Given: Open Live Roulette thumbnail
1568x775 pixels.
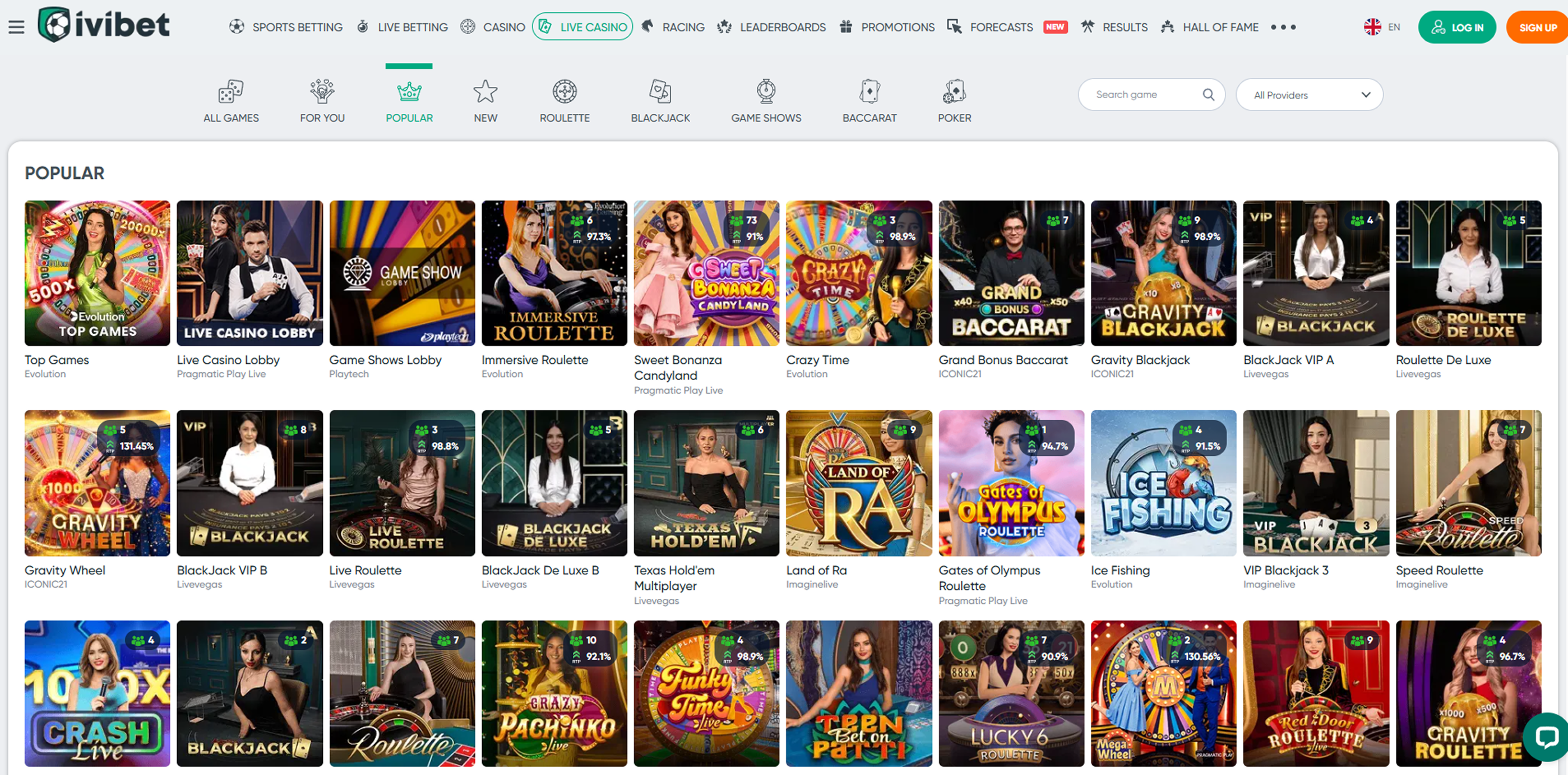Looking at the screenshot, I should (x=402, y=483).
